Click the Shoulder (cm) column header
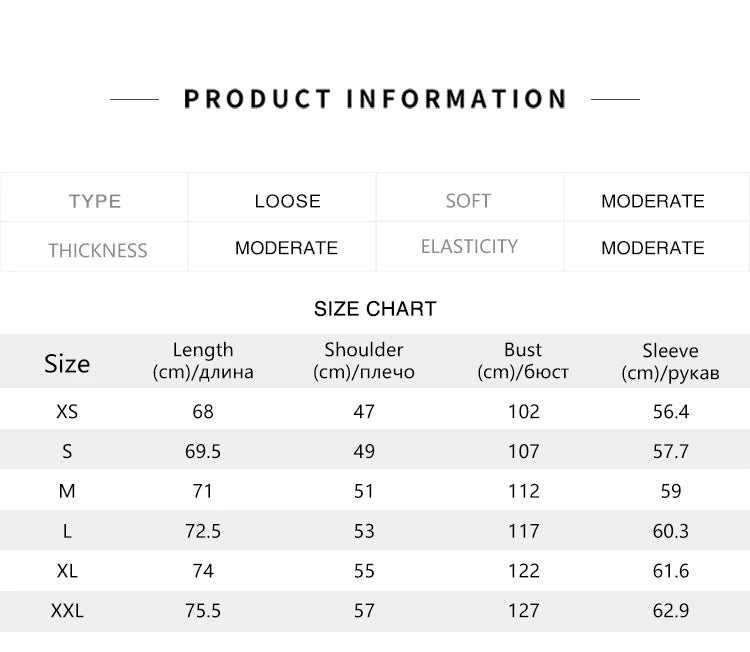750x652 pixels. (x=364, y=361)
